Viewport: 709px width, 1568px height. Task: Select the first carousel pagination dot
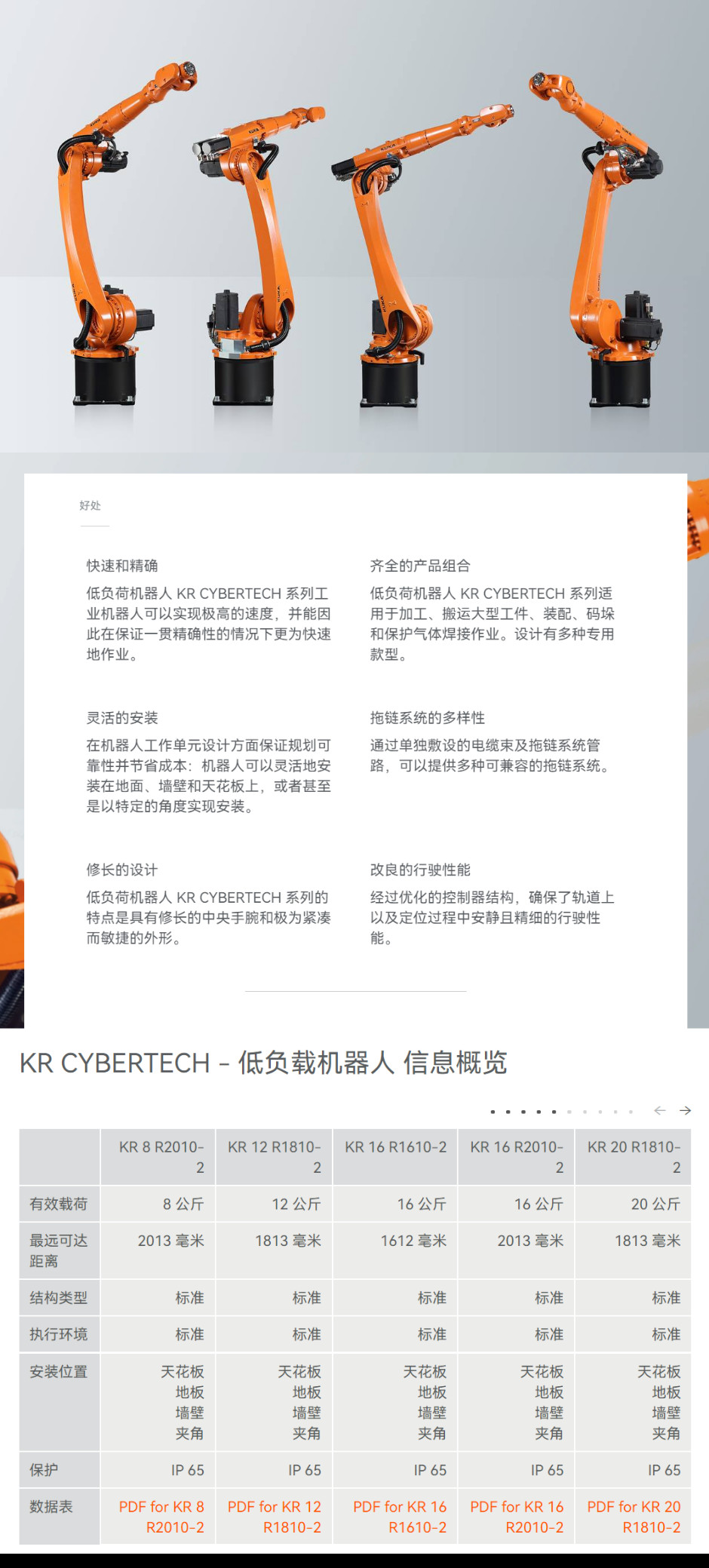(x=493, y=1112)
